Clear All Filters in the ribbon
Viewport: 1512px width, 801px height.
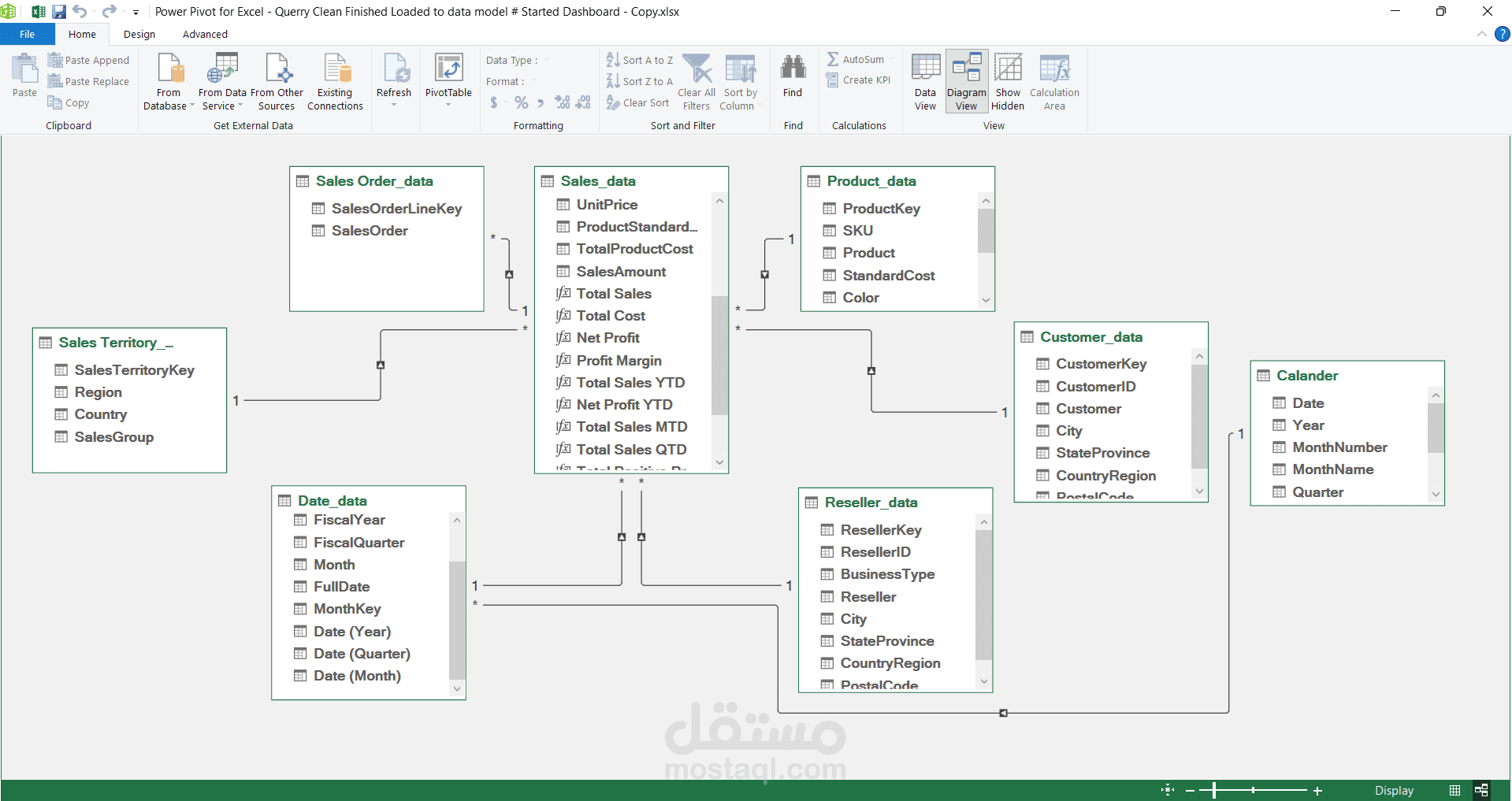pyautogui.click(x=697, y=82)
